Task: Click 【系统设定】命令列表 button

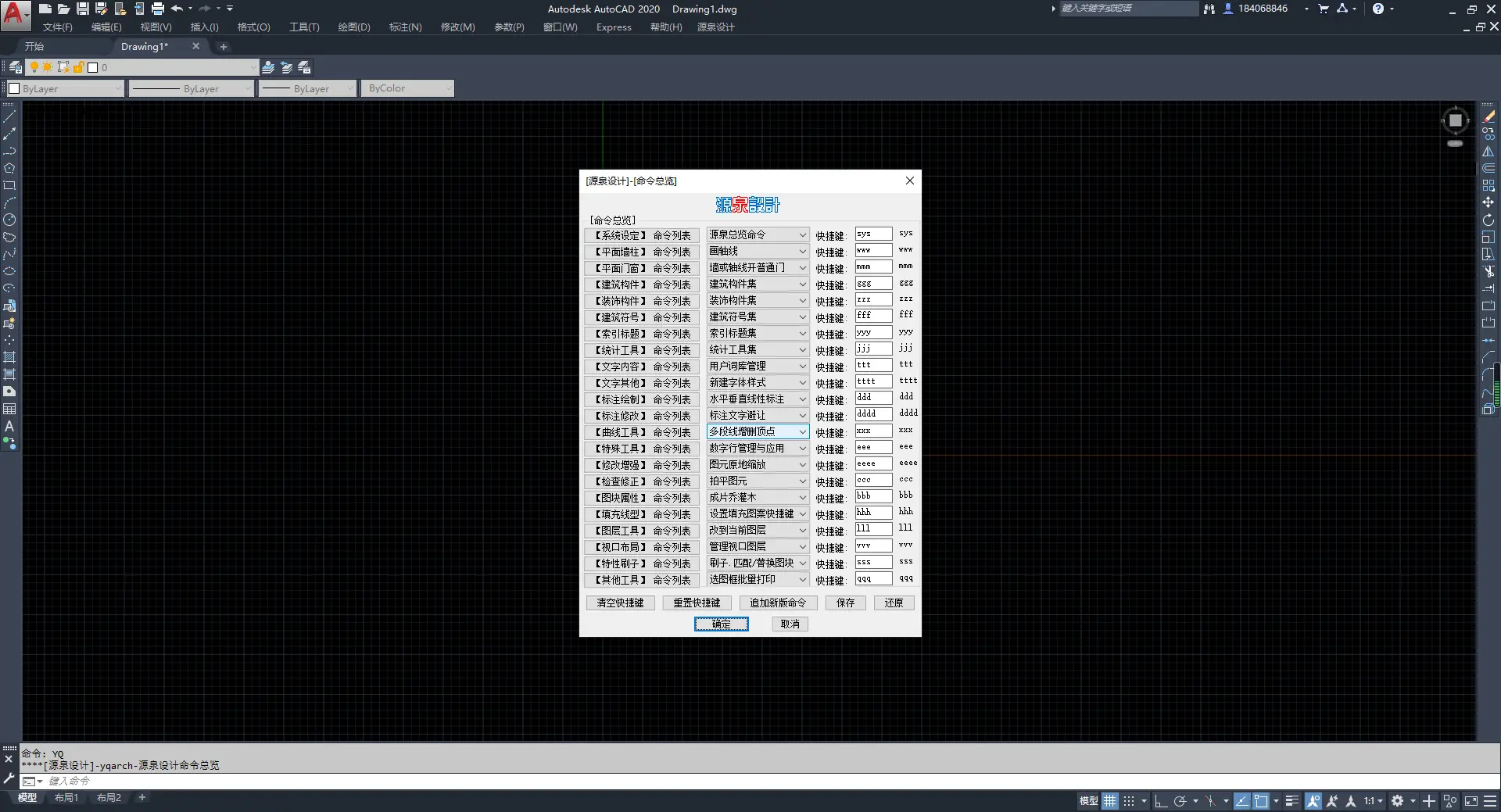Action: coord(642,235)
